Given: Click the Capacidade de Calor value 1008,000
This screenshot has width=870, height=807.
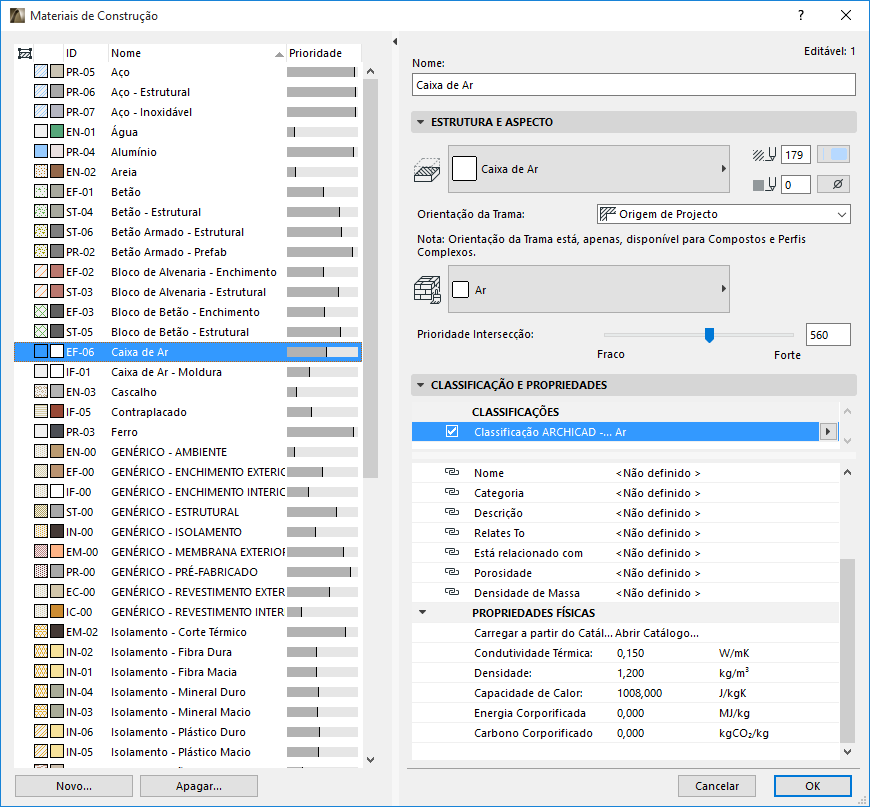Looking at the screenshot, I should [639, 693].
